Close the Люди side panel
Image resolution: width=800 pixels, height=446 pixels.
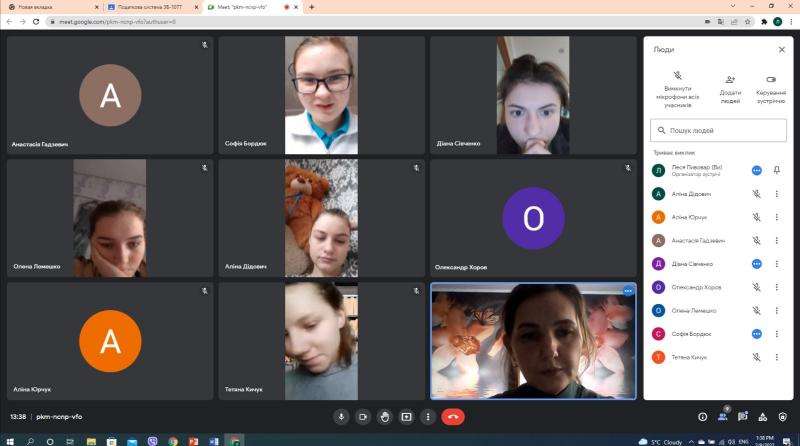(782, 49)
